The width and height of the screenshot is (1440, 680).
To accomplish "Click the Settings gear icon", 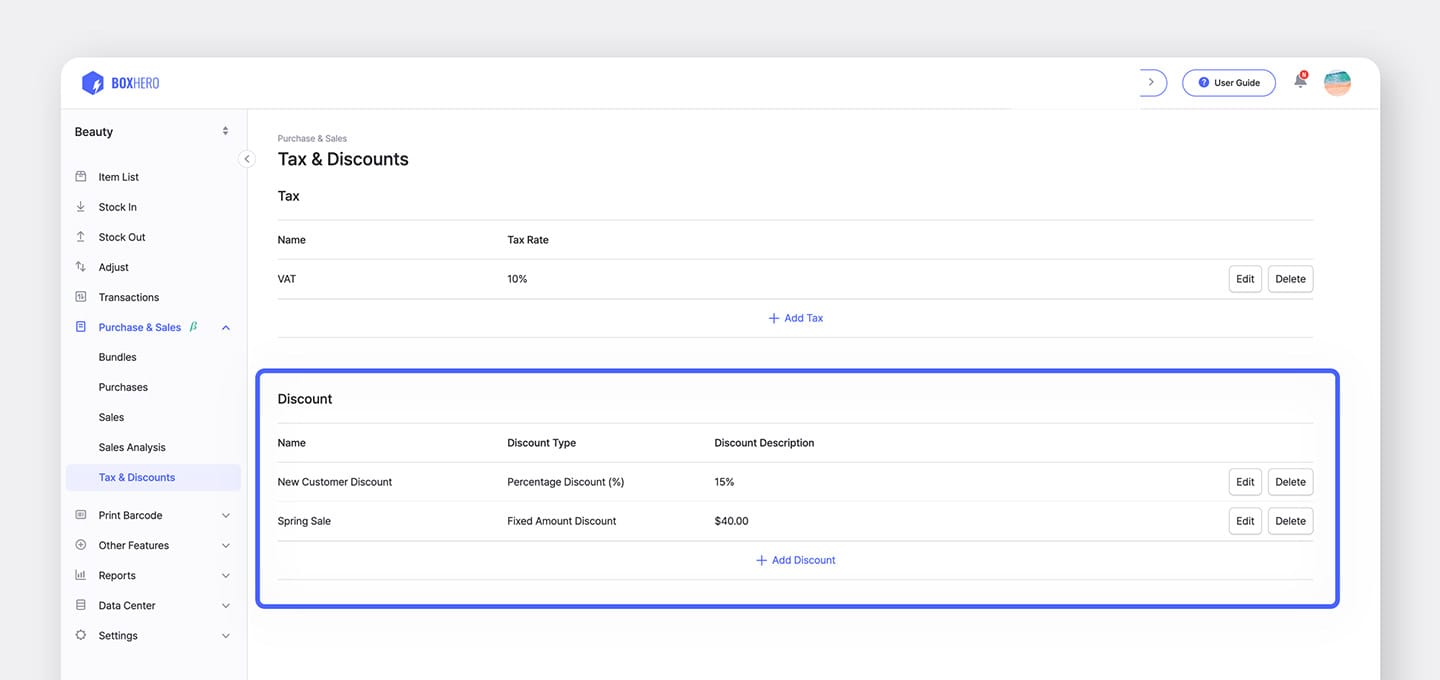I will 81,635.
